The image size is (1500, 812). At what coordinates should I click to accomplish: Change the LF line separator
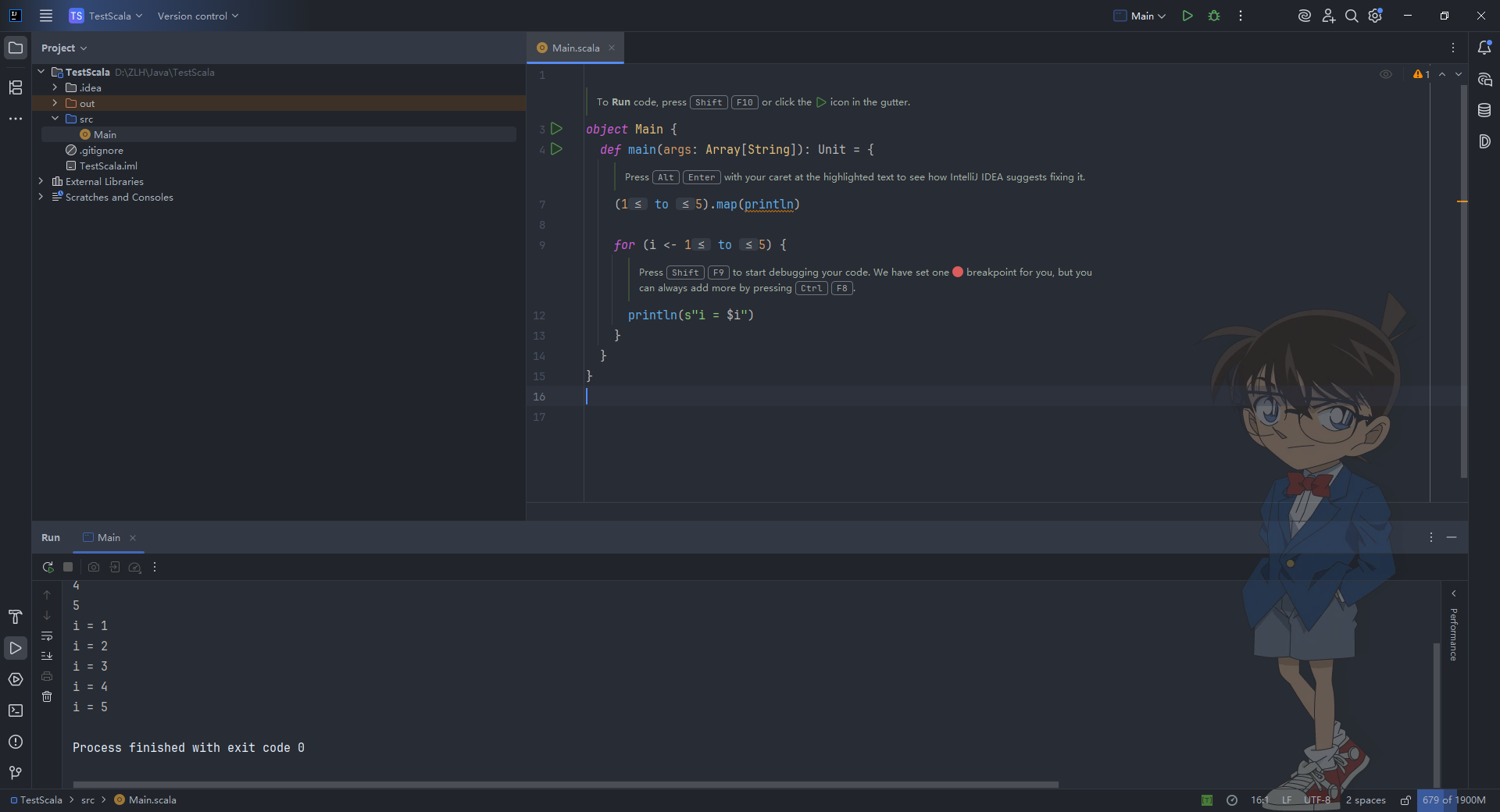click(1287, 800)
